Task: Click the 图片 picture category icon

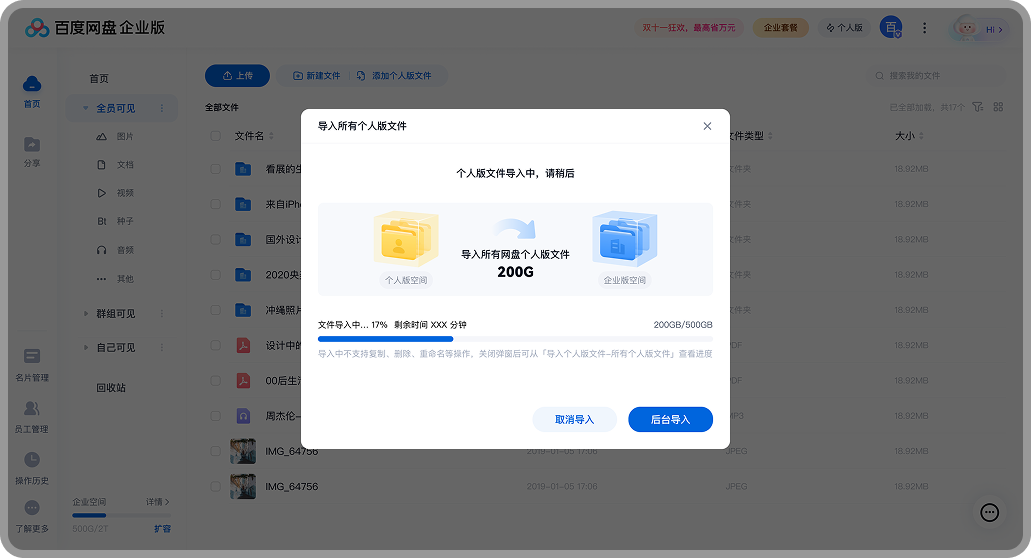Action: [x=101, y=137]
